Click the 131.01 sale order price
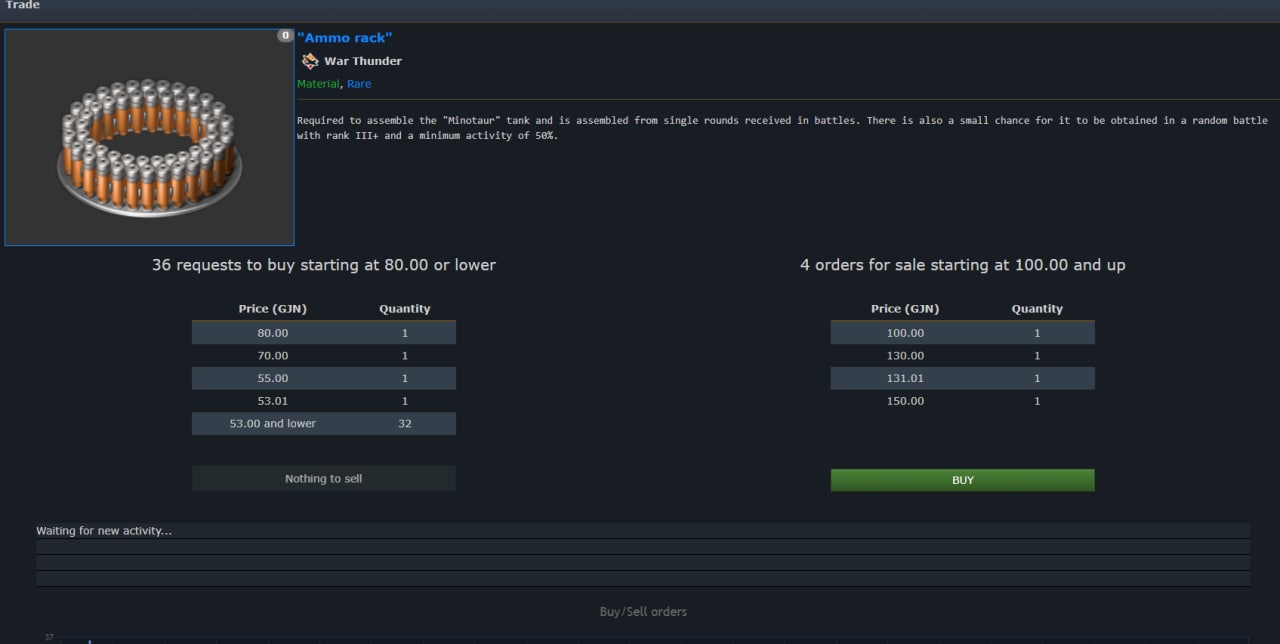This screenshot has height=644, width=1280. click(905, 378)
